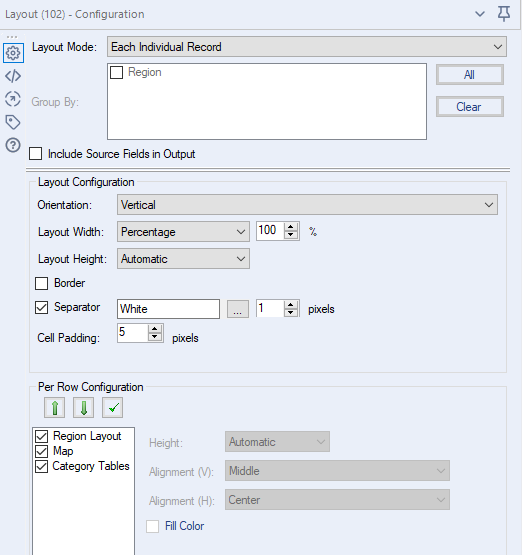Image resolution: width=522 pixels, height=555 pixels.
Task: Open the Orientation dropdown
Action: tap(307, 205)
